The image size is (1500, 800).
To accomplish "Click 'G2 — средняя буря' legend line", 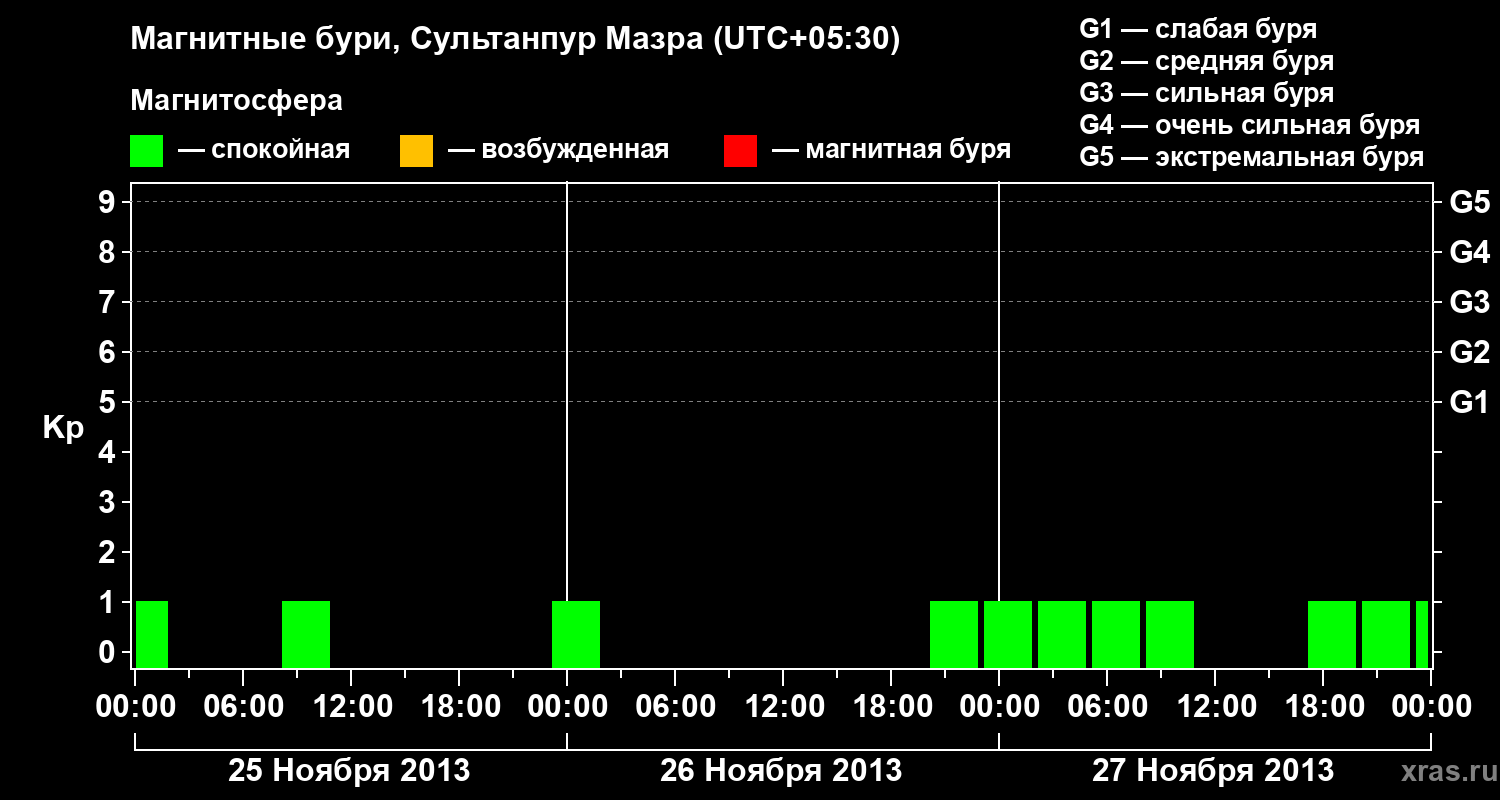I will [x=1207, y=61].
